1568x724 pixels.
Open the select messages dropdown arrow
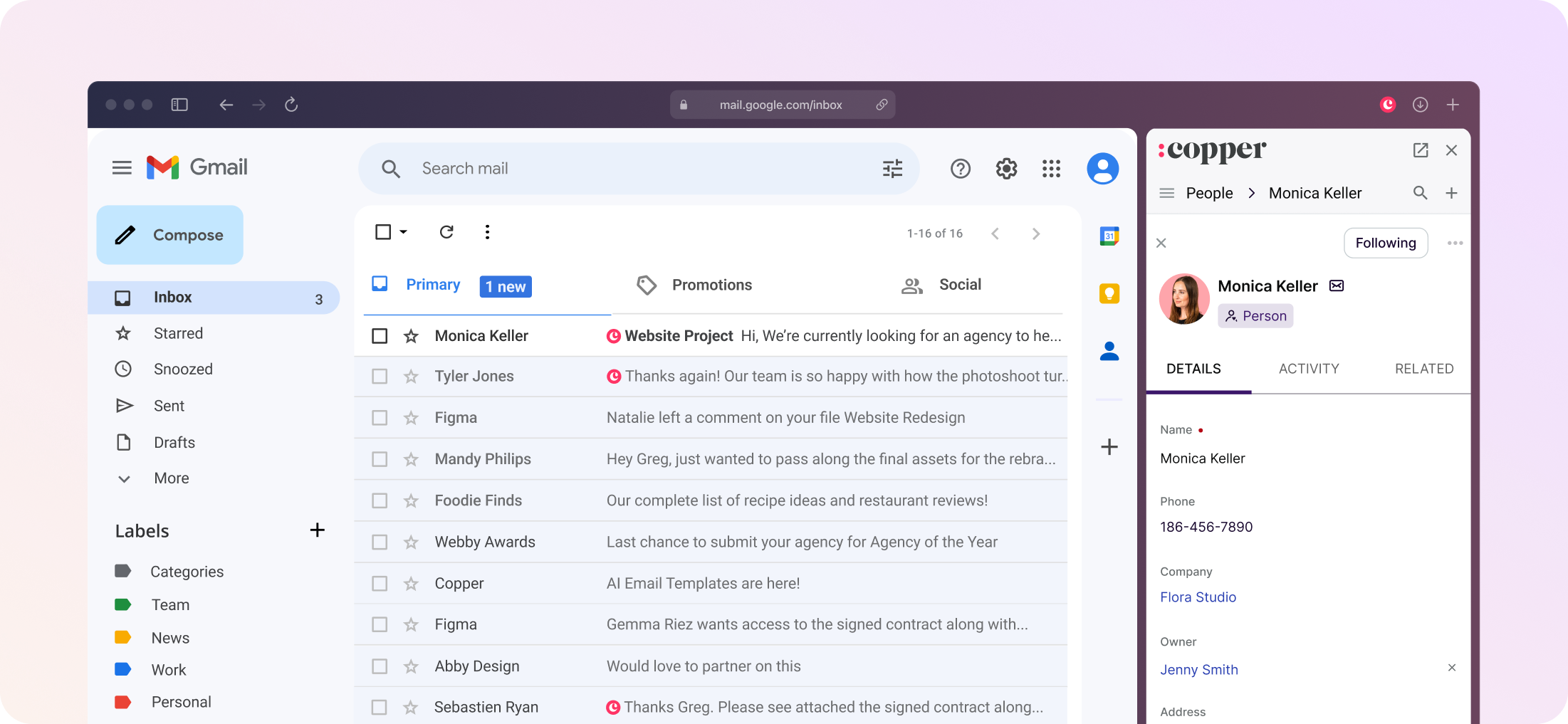point(402,232)
